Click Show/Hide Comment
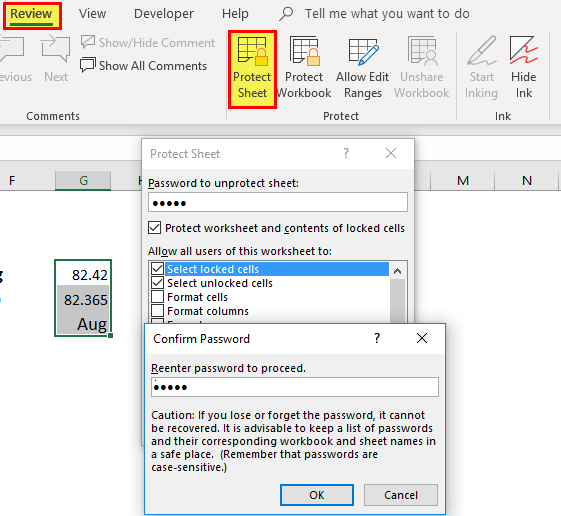This screenshot has height=516, width=561. (x=148, y=43)
